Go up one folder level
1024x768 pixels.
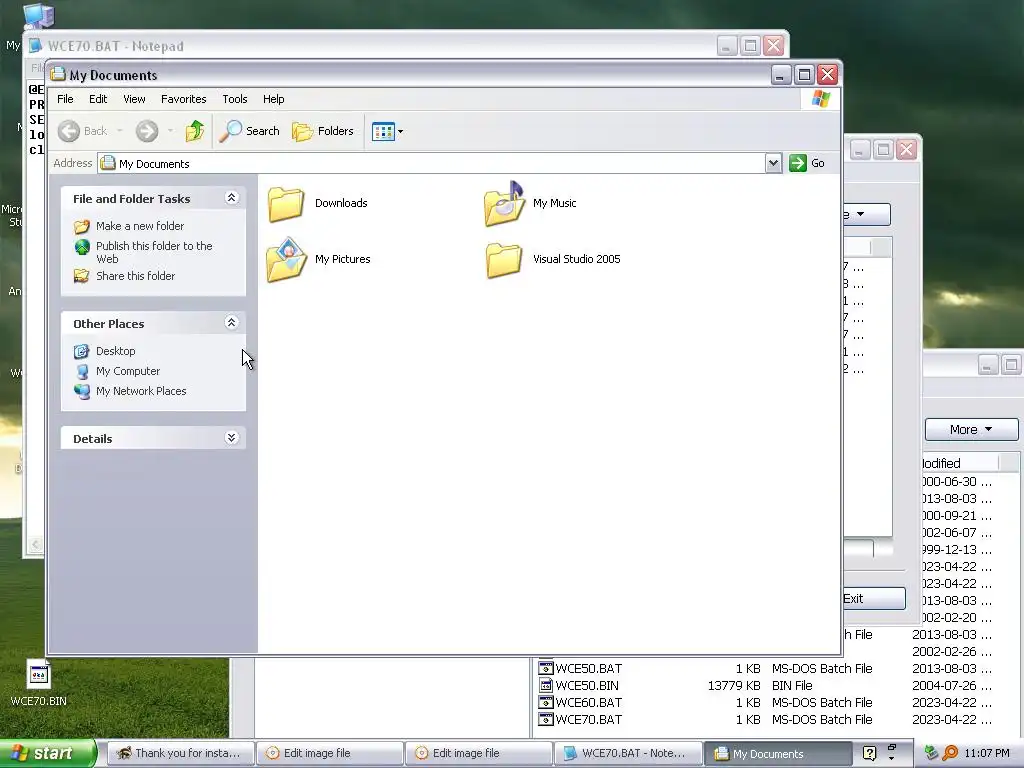(x=195, y=131)
